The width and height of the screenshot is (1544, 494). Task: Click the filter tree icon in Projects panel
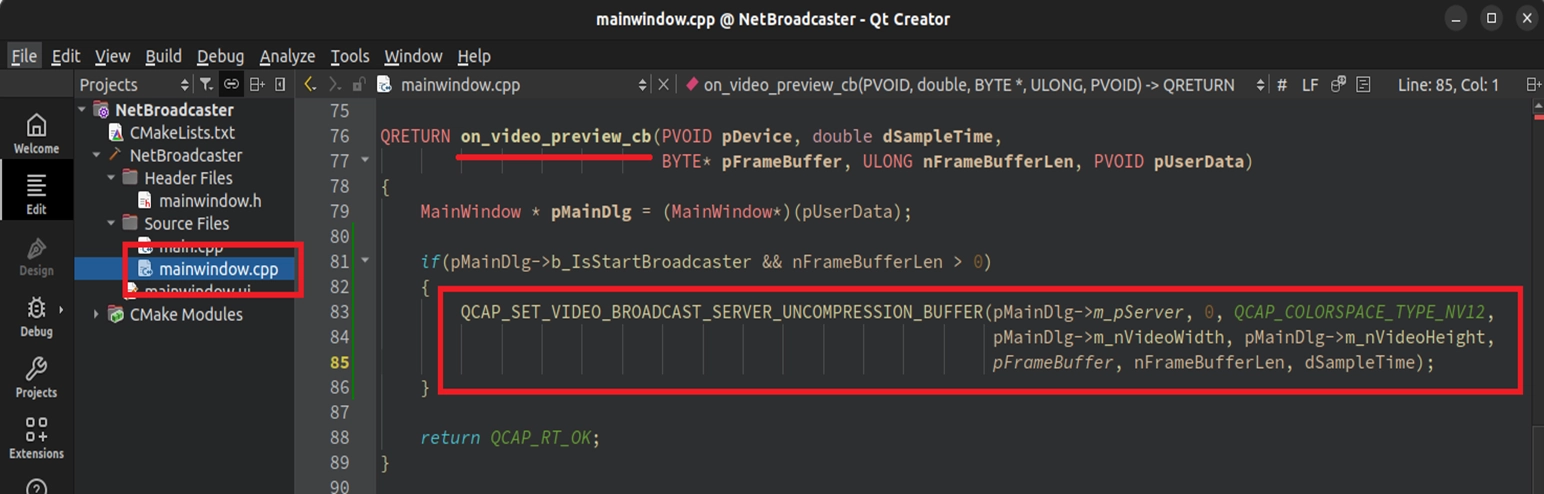click(205, 85)
